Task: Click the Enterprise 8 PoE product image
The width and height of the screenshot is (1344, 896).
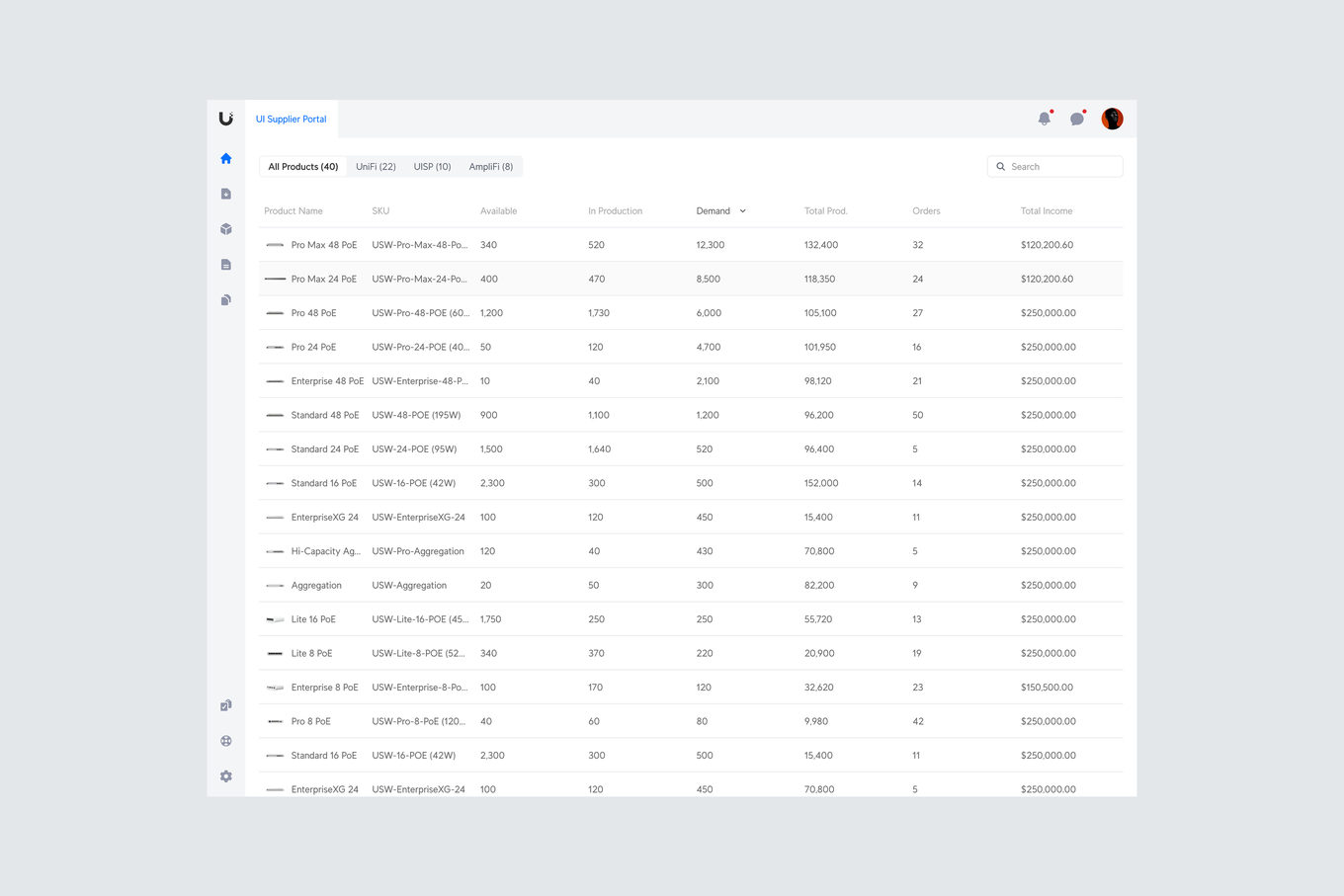Action: click(275, 688)
